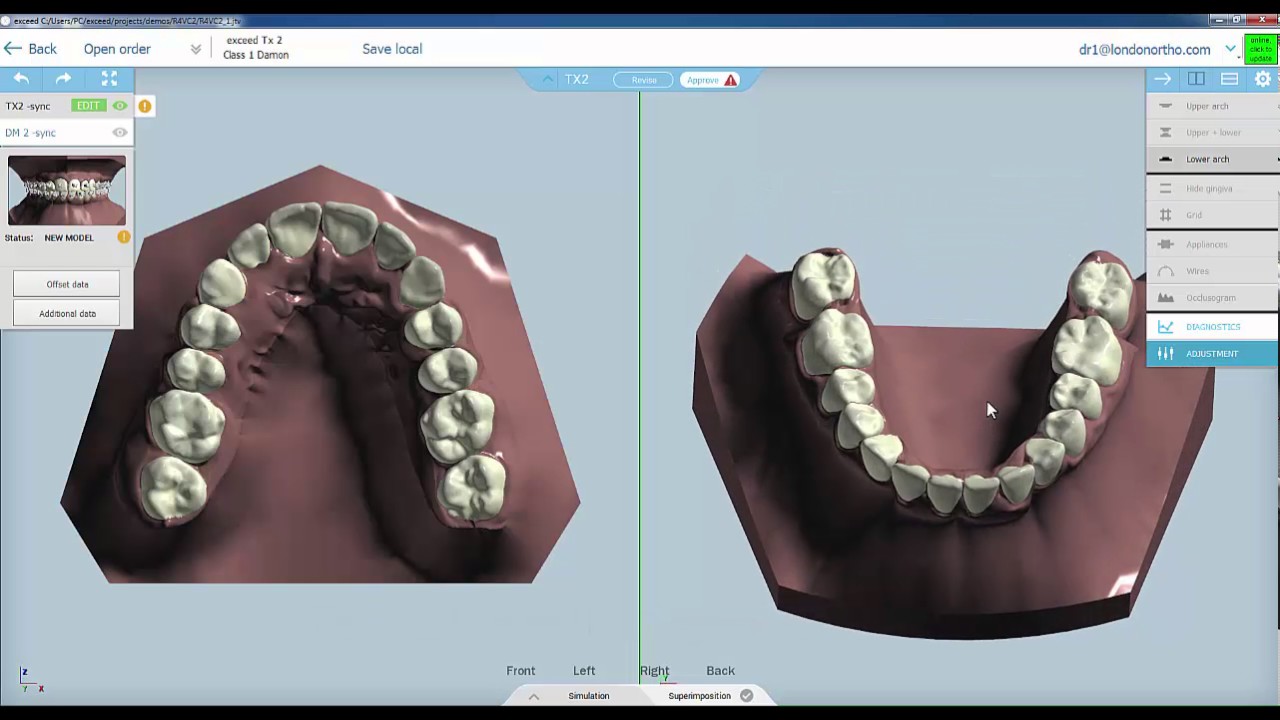
Task: Click the Lower arch icon
Action: 1165,159
